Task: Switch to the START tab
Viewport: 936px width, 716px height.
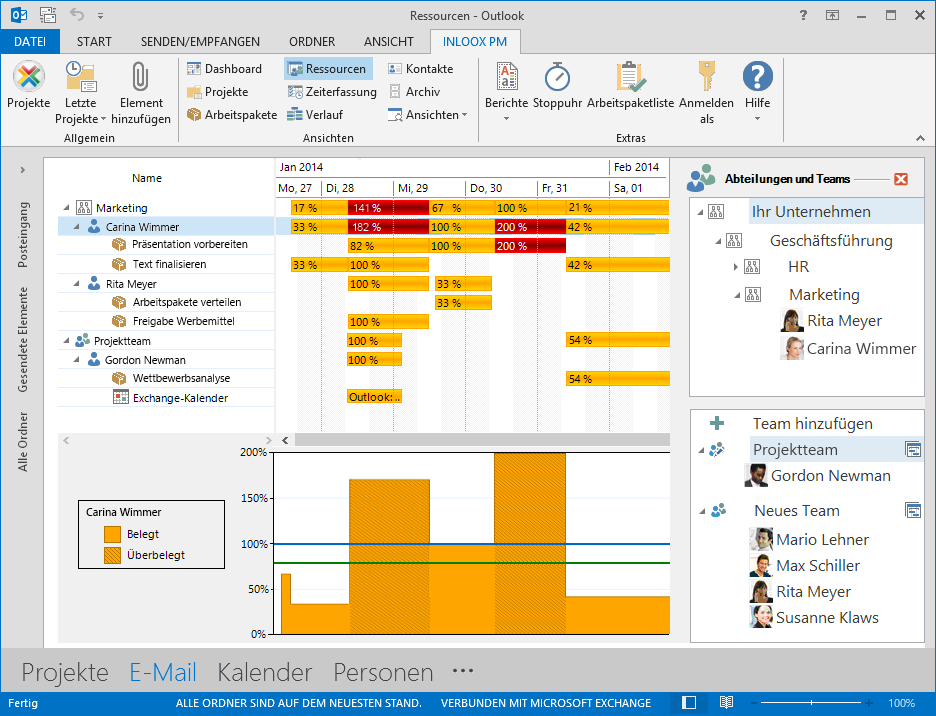Action: [94, 42]
